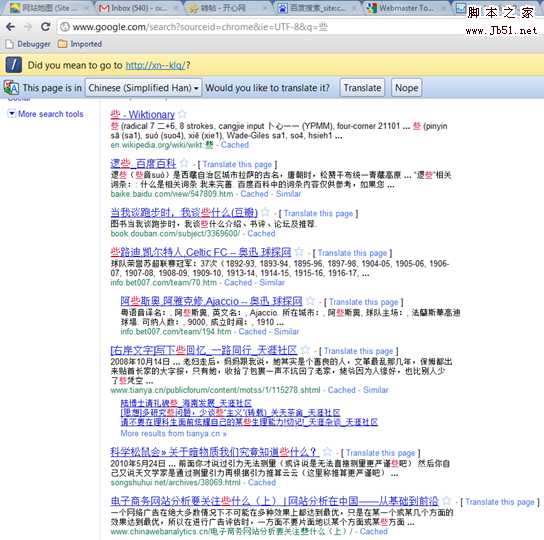Click the browser back arrow

(10, 27)
